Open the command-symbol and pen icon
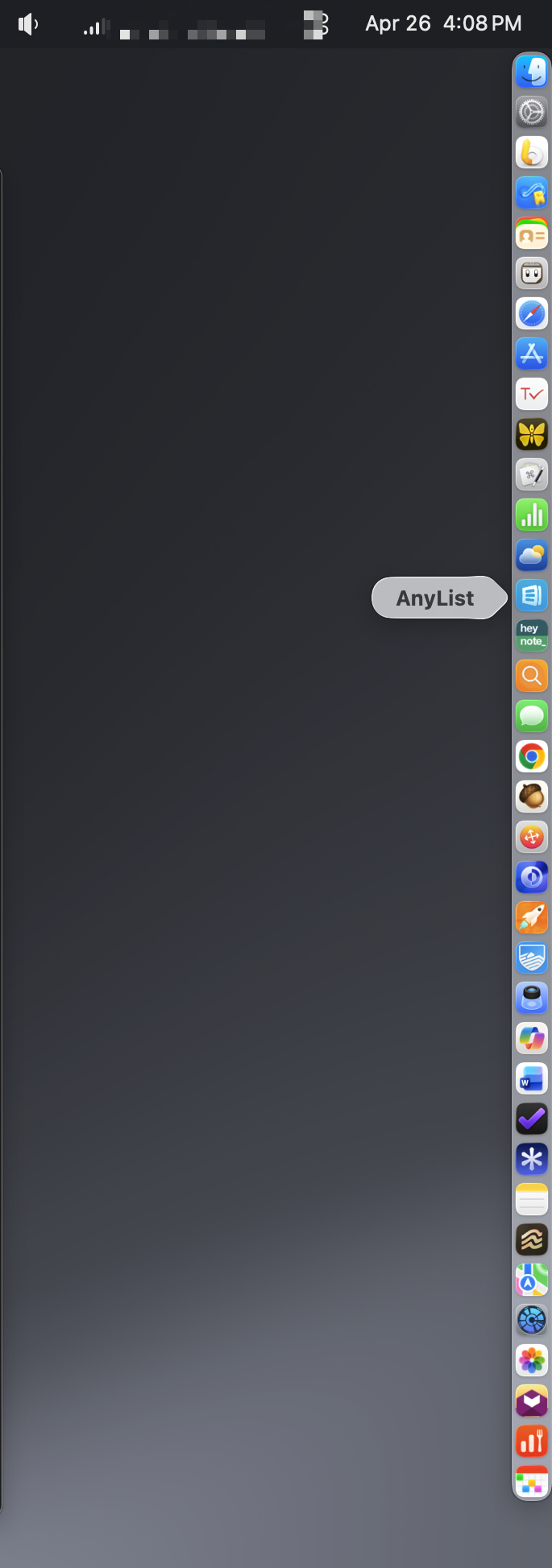 tap(532, 475)
